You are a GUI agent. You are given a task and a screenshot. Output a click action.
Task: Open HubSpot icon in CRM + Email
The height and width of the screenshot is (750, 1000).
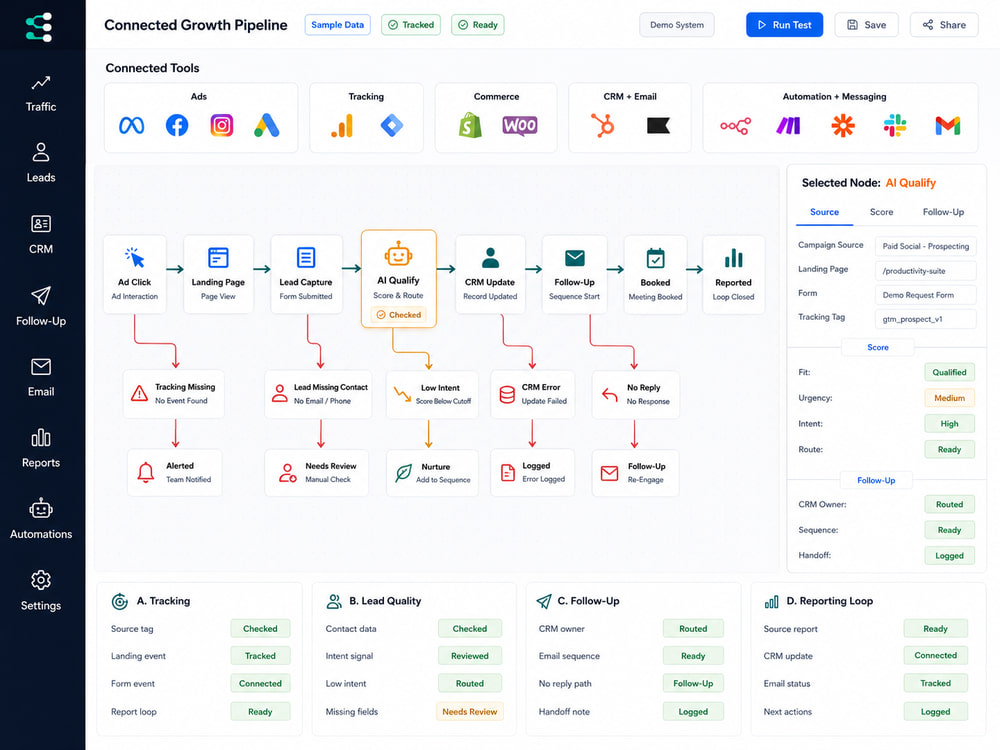tap(603, 125)
